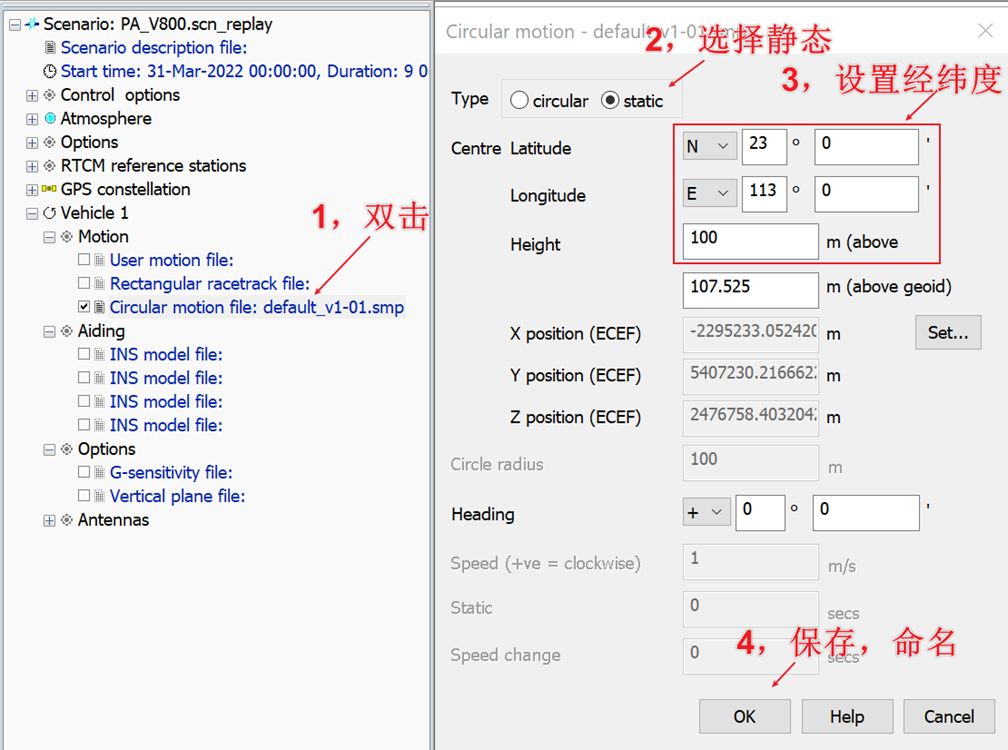Uncheck the Circular motion file checkbox
1008x750 pixels.
[x=84, y=308]
